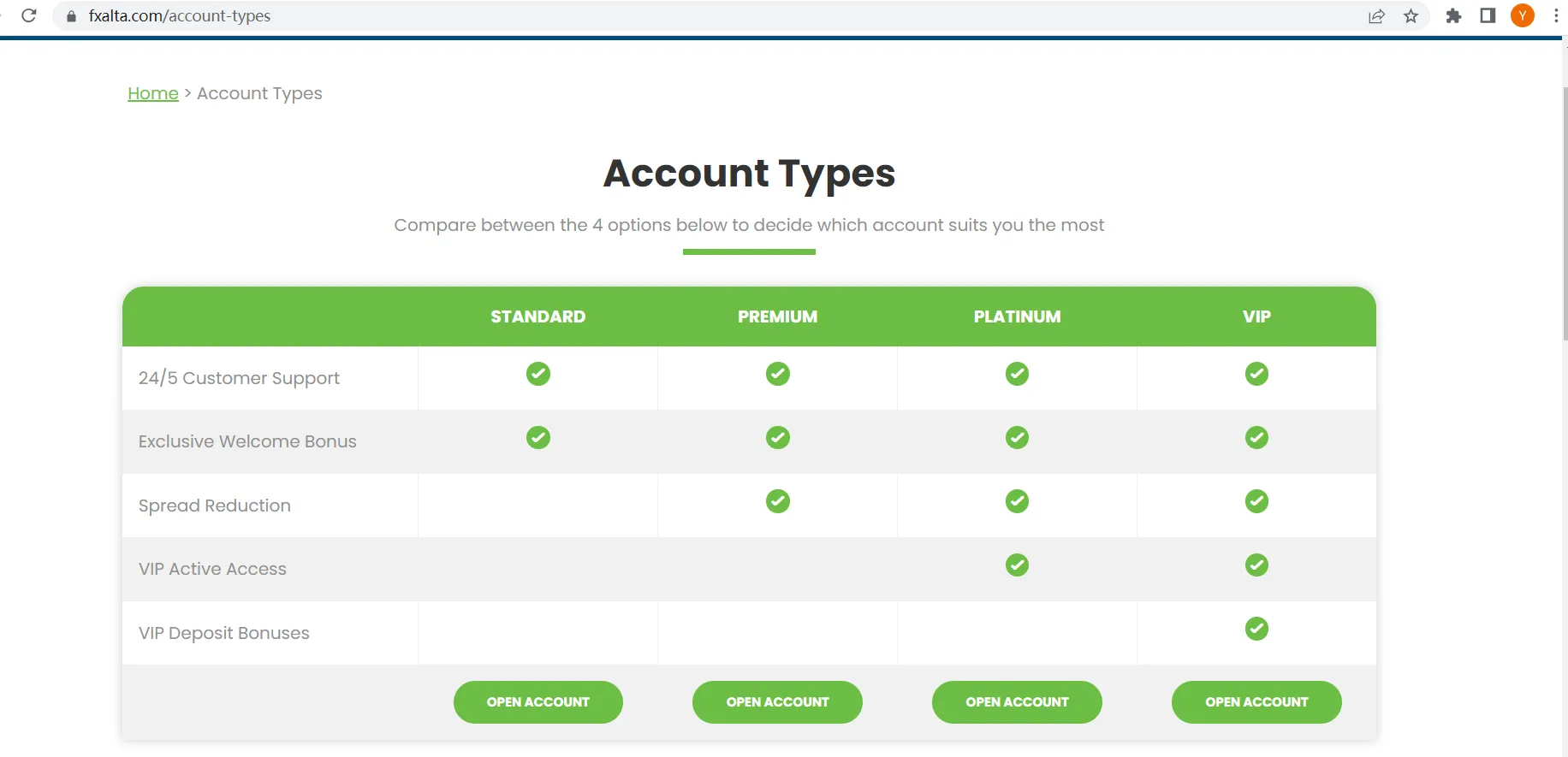Click Platinum checkmark for Spread Reduction
The width and height of the screenshot is (1568, 757).
point(1017,501)
